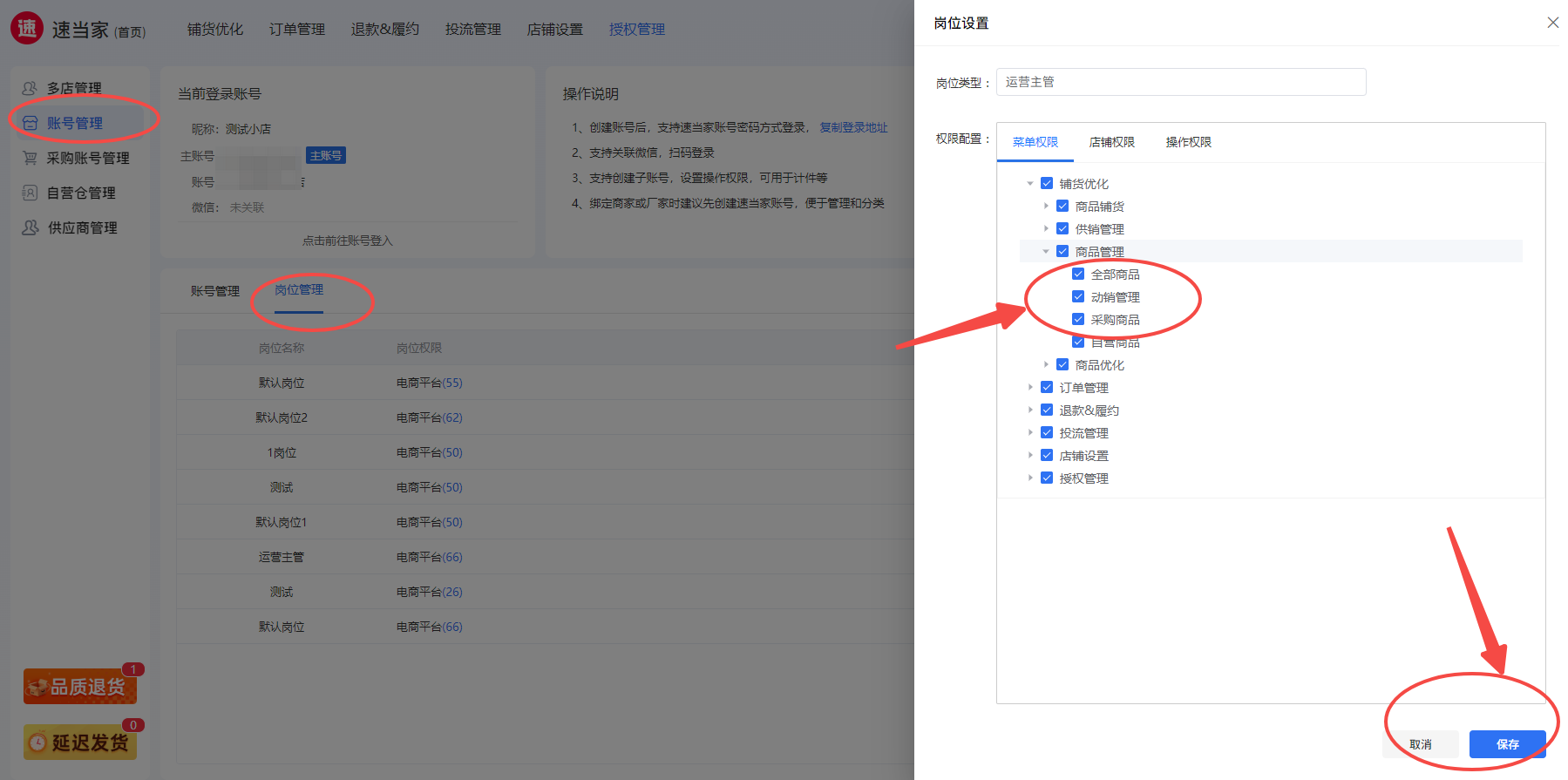The width and height of the screenshot is (1568, 780).
Task: Select the 菜单权限 tab
Action: point(1035,142)
